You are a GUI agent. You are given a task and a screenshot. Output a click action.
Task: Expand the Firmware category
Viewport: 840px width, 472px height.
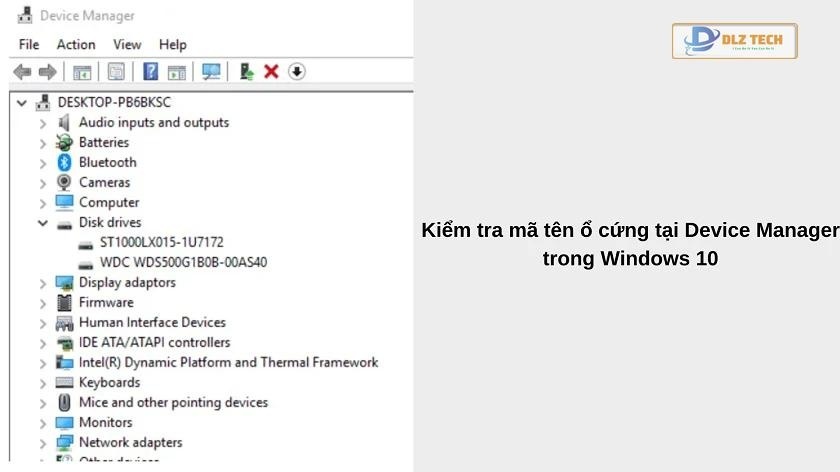pos(43,304)
